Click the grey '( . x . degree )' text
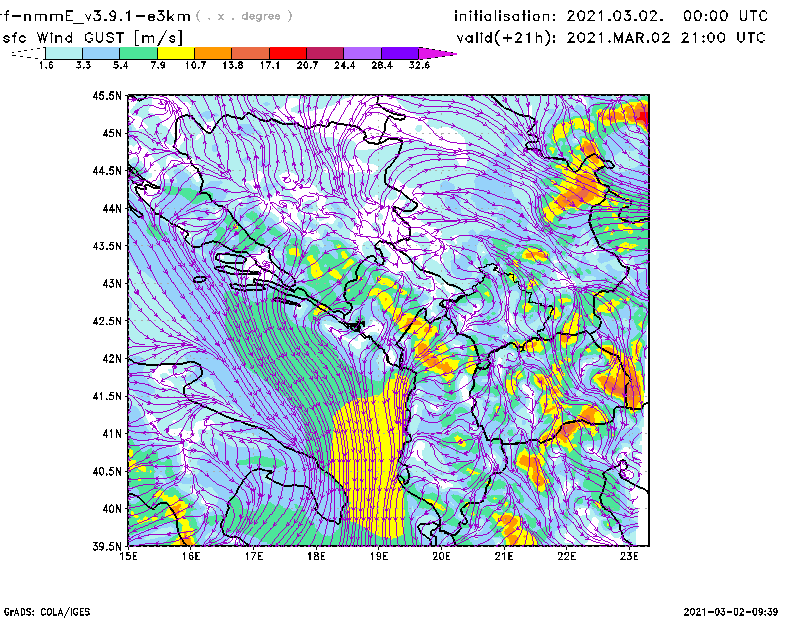This screenshot has width=800, height=618. [x=244, y=16]
